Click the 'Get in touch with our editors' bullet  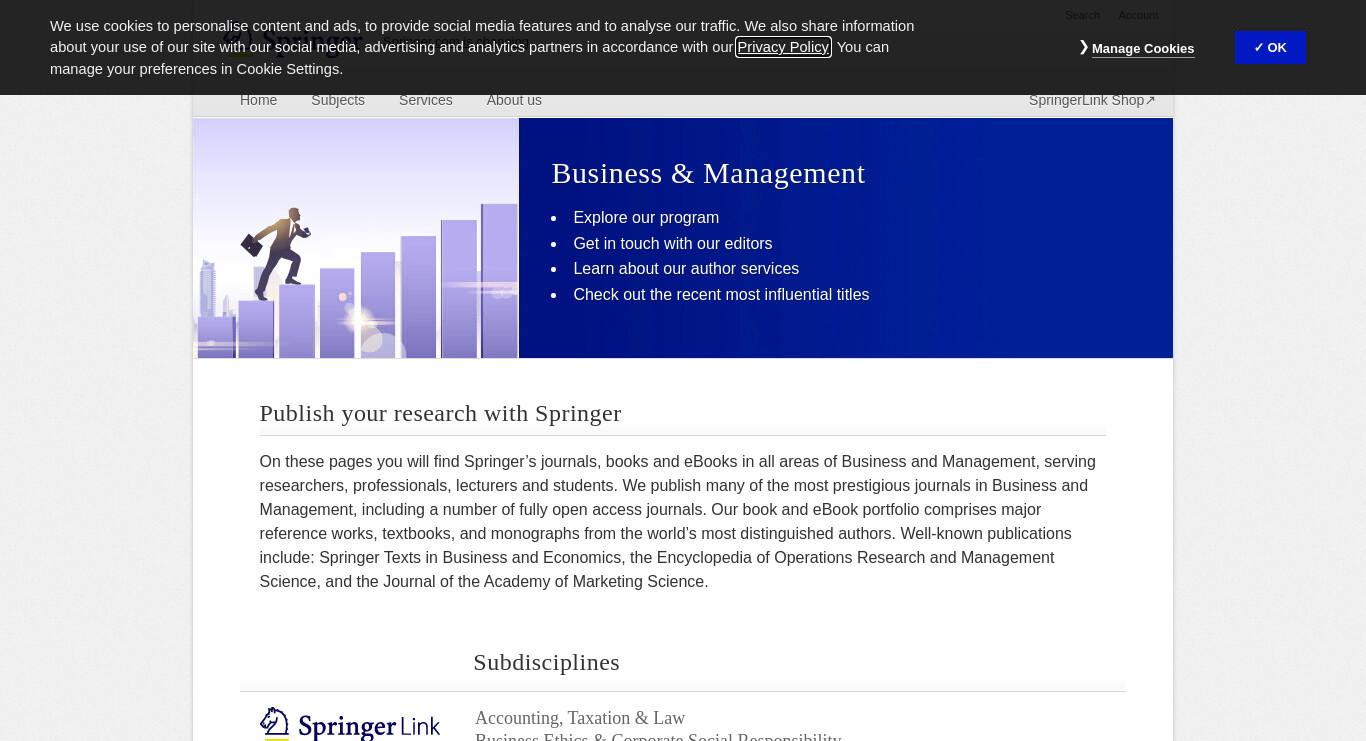672,243
